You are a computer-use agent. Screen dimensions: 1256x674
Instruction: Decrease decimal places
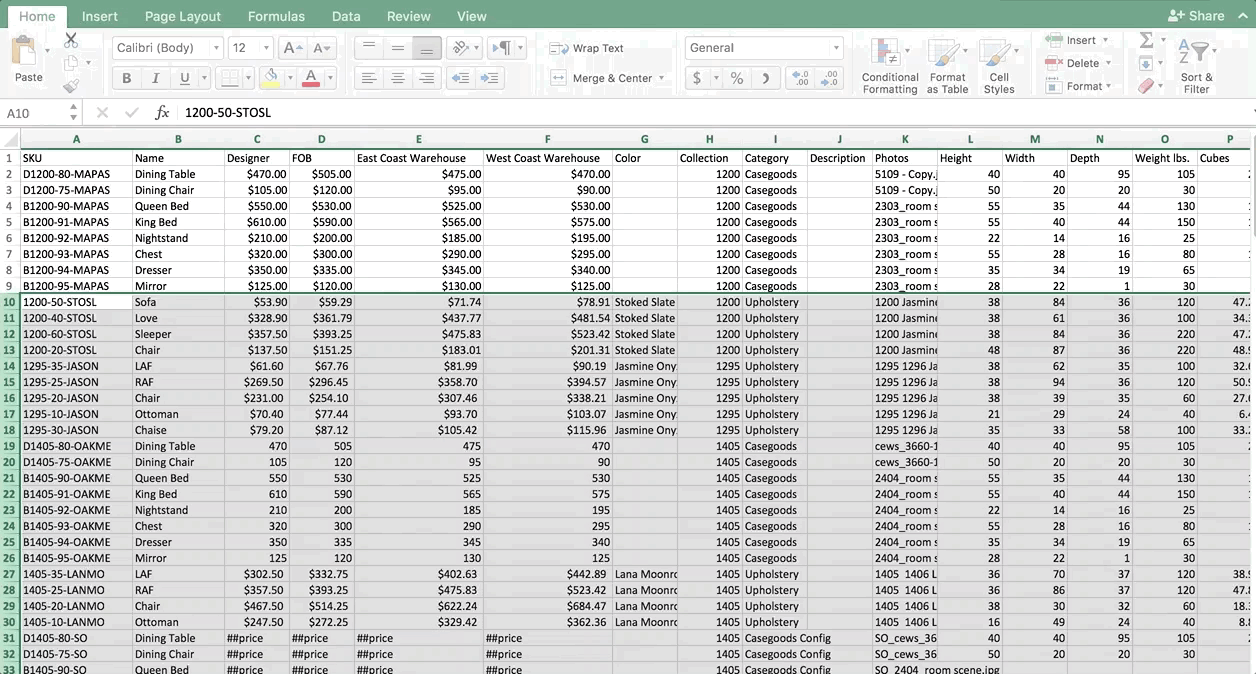coord(829,78)
